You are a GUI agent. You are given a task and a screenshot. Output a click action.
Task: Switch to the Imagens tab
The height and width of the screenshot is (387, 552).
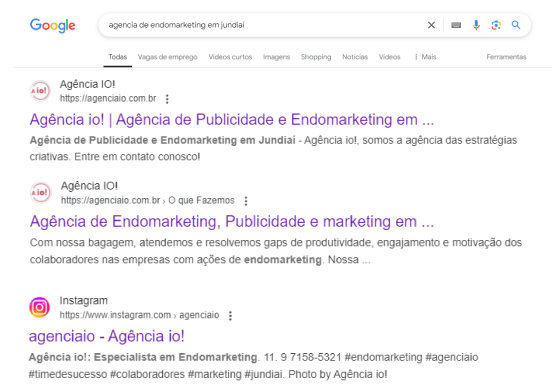click(276, 57)
